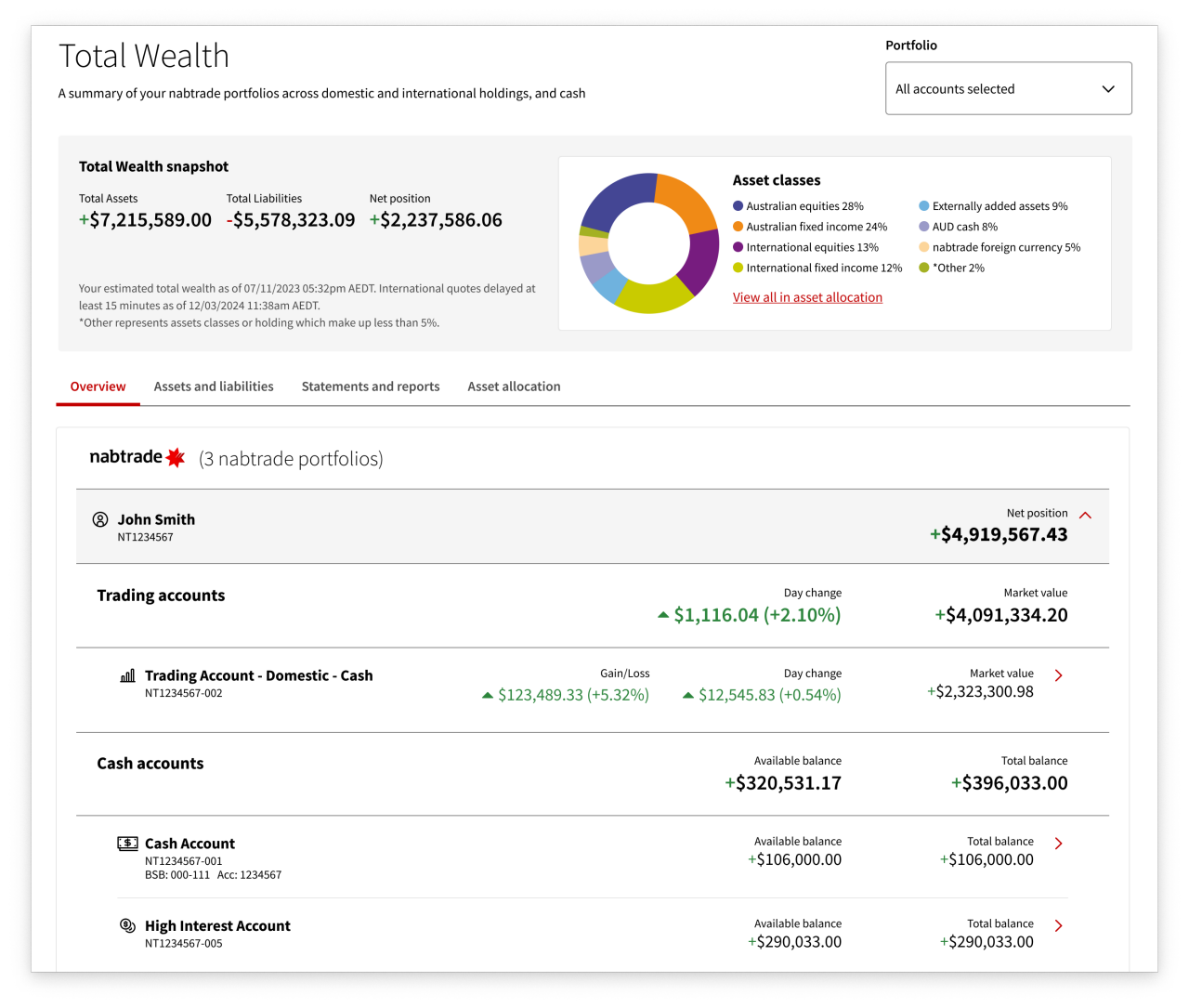Click the Asset classes heading

777,180
